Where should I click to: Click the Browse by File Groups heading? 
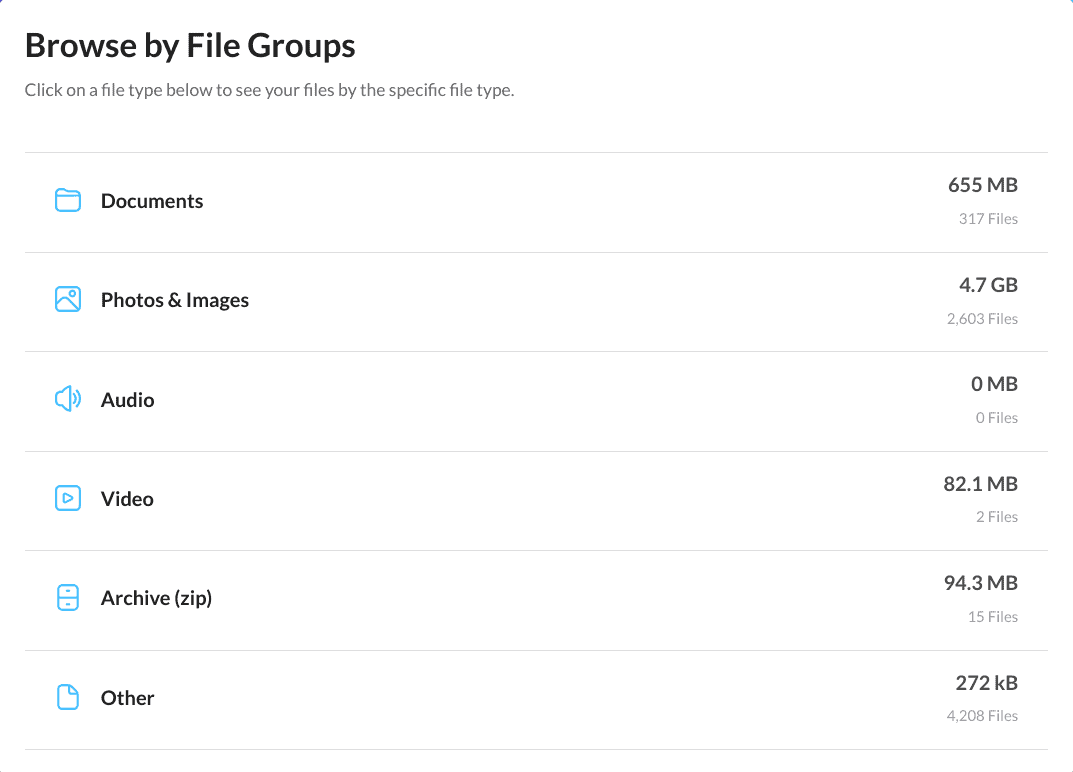coord(190,45)
